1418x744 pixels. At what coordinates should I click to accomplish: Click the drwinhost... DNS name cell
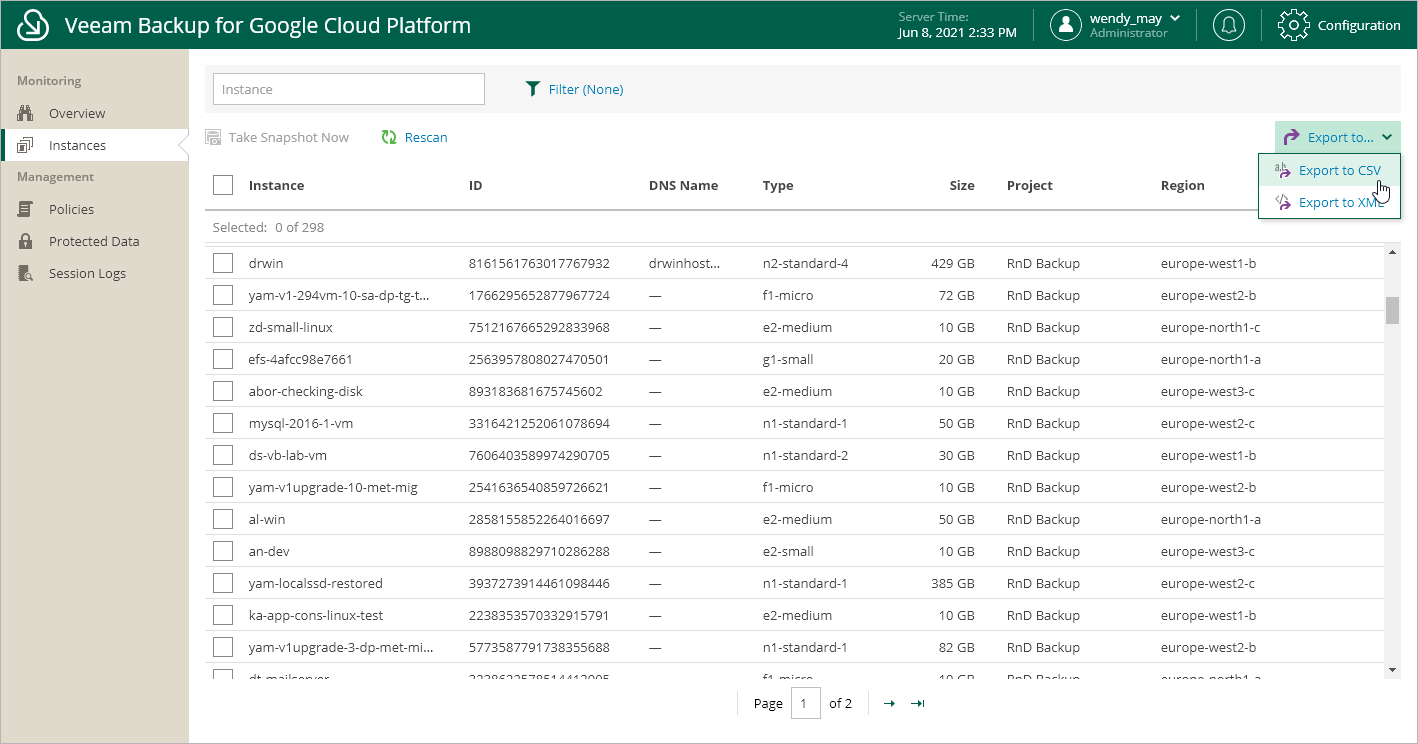(x=685, y=263)
